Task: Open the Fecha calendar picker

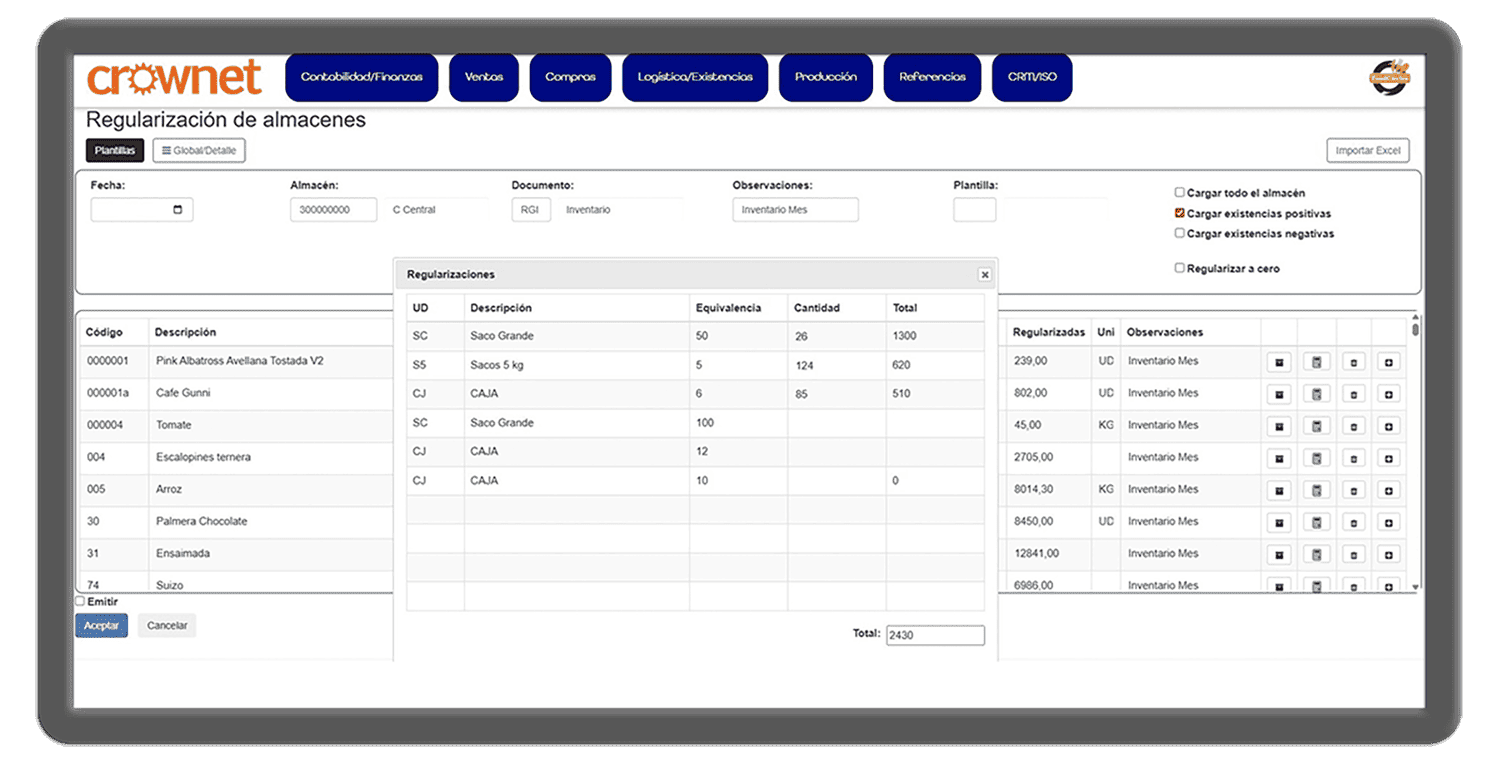Action: 178,210
